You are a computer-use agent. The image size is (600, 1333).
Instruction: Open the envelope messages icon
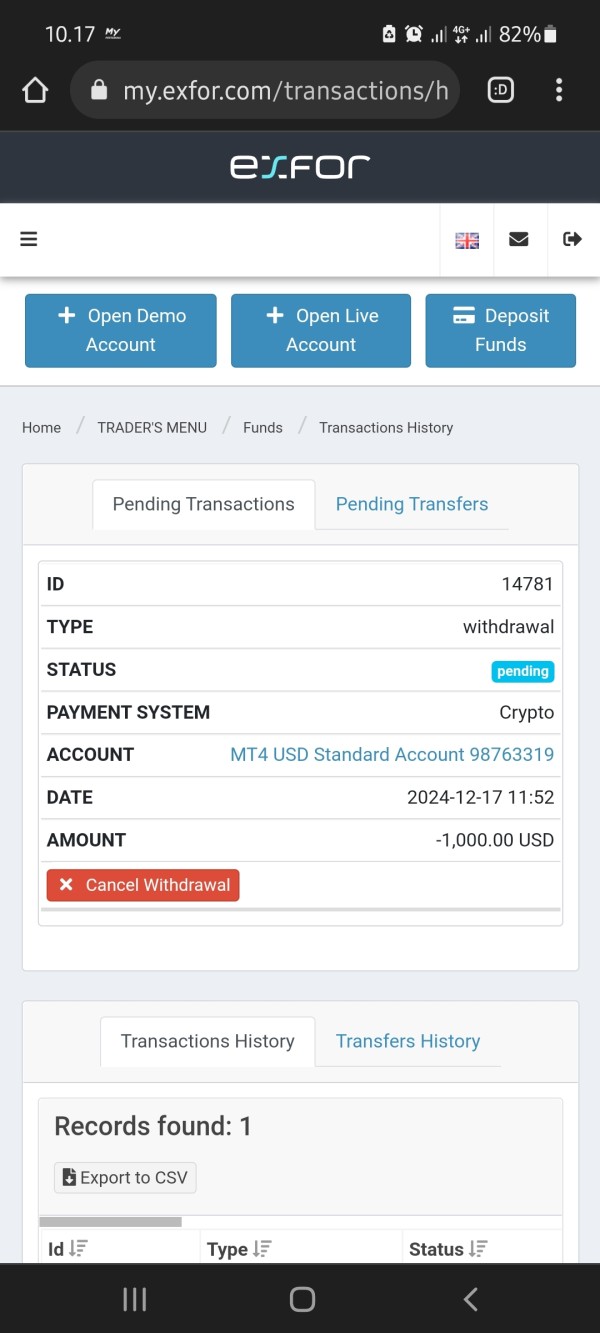(519, 239)
